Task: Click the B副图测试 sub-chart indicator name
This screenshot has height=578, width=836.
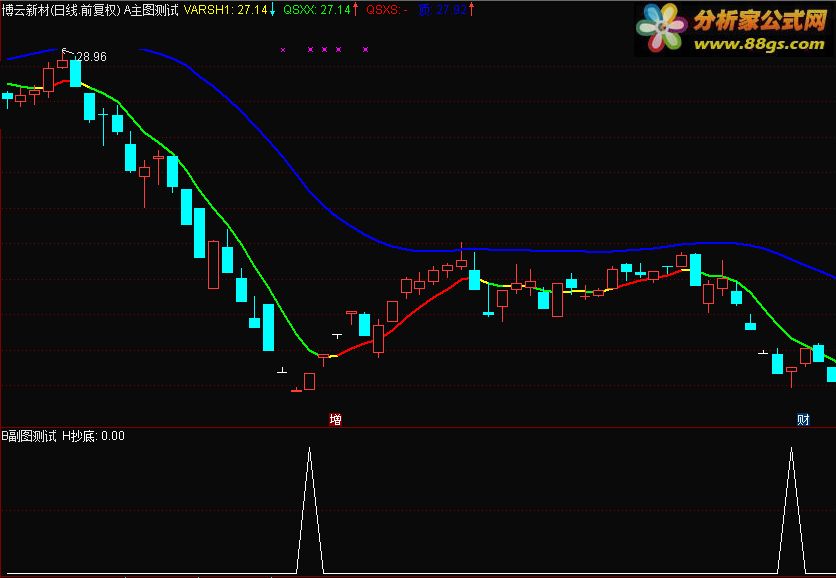Action: [x=29, y=436]
